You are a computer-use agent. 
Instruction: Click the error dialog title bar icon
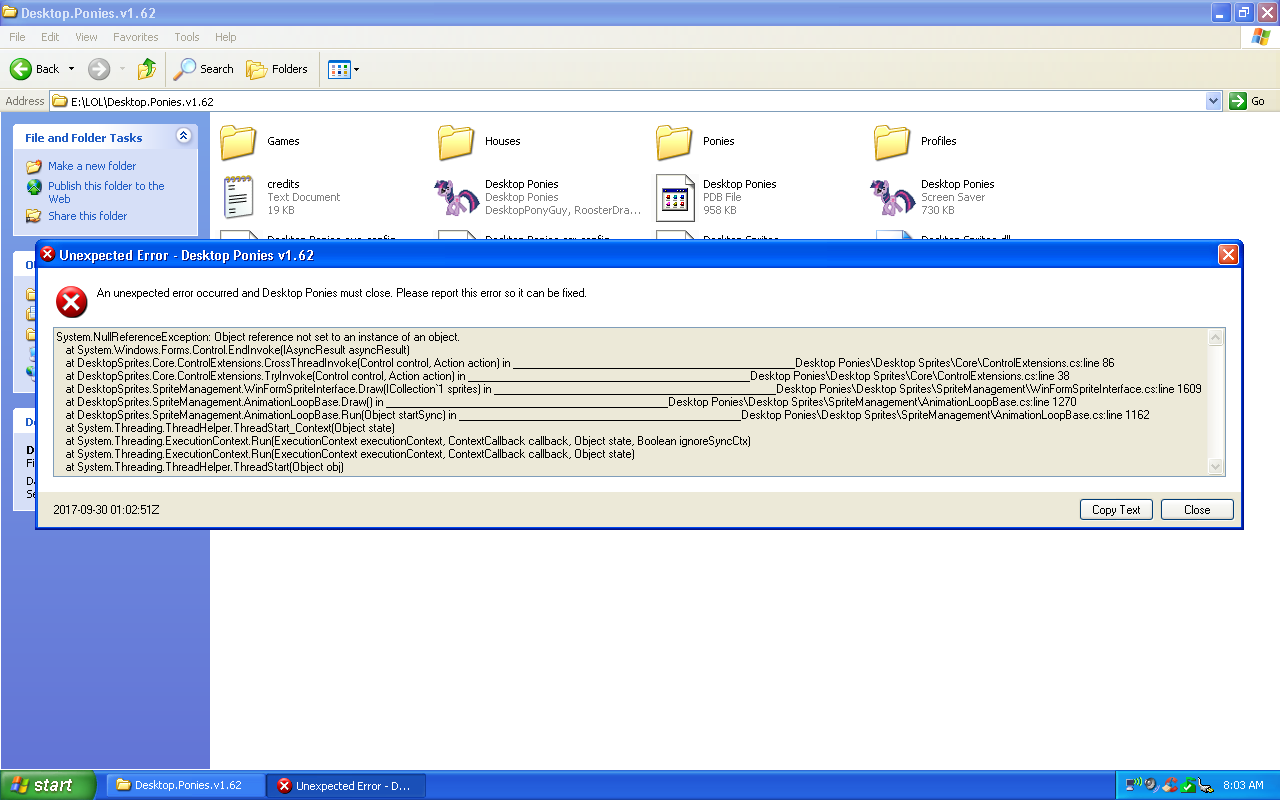coord(47,255)
